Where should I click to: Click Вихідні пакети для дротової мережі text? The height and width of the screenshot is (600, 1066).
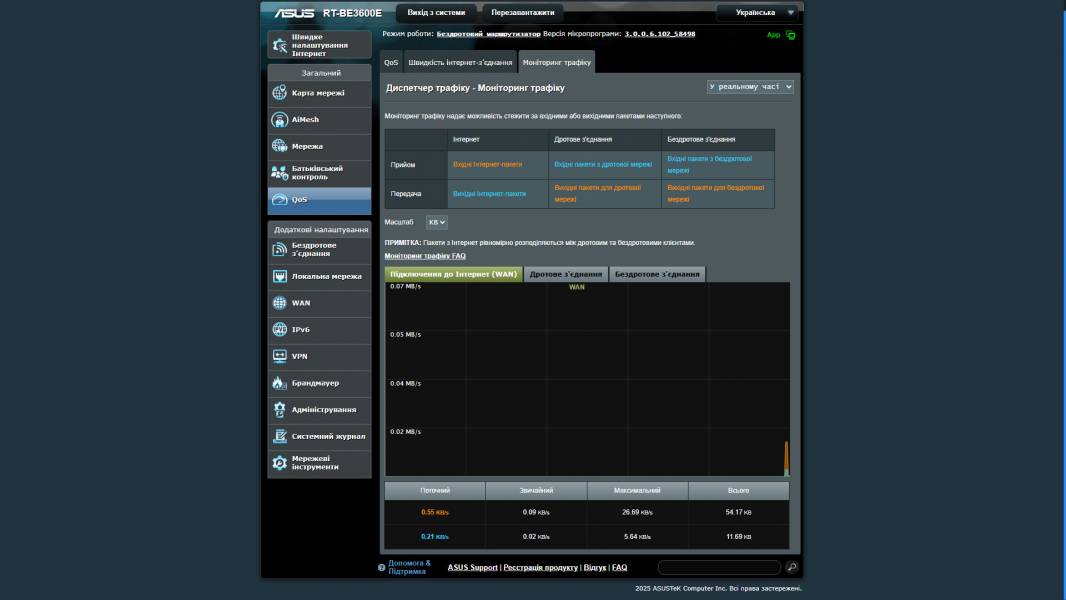click(598, 194)
